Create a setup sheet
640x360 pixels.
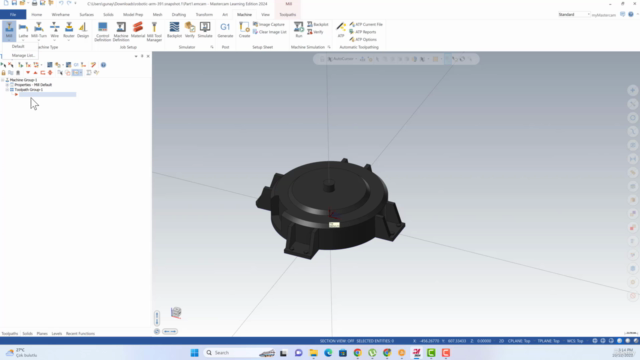click(x=244, y=31)
